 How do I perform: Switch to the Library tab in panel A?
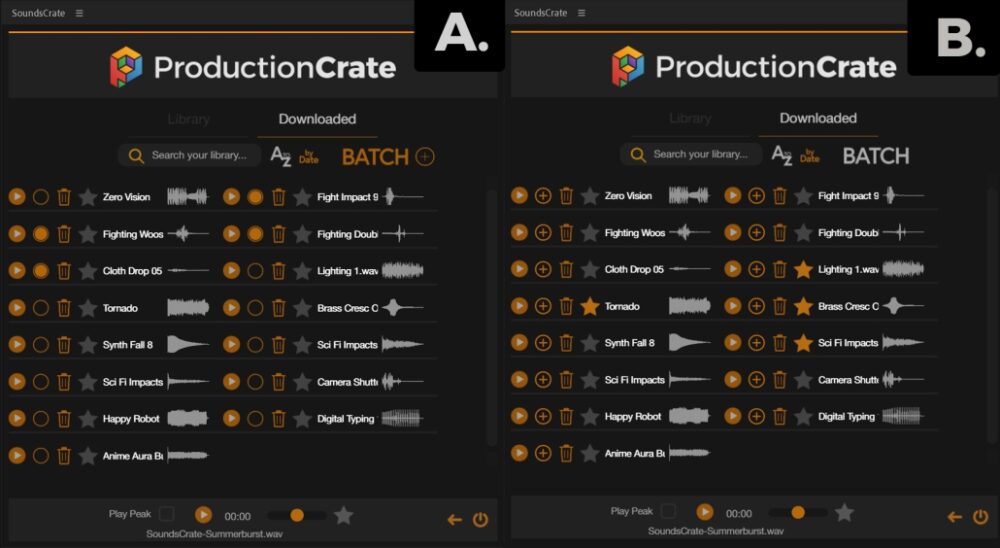188,119
